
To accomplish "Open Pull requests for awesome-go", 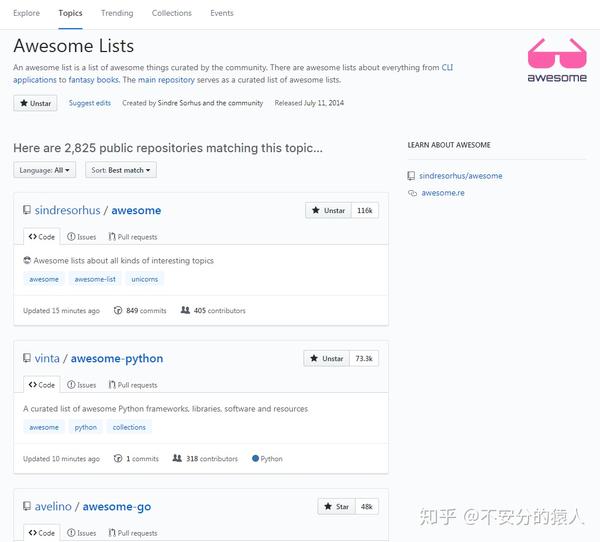I will (133, 533).
